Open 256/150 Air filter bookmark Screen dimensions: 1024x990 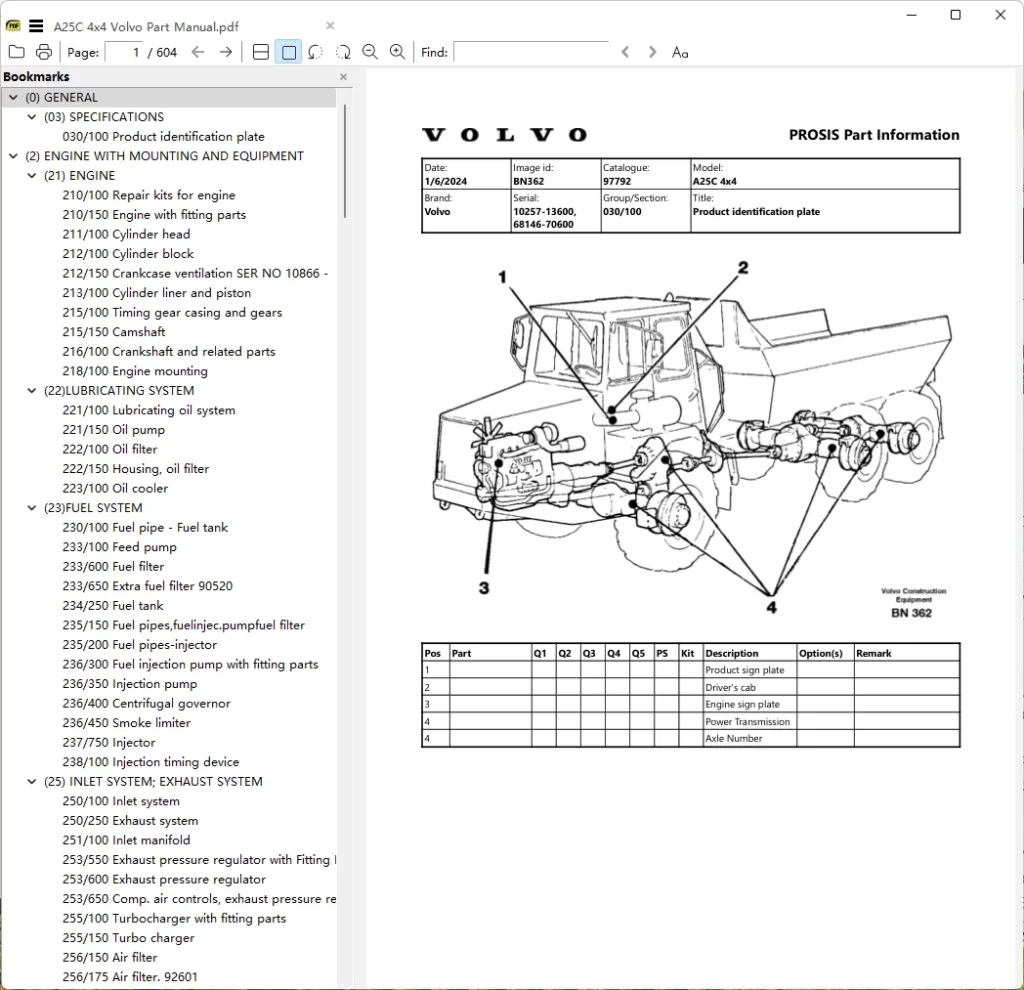point(110,957)
